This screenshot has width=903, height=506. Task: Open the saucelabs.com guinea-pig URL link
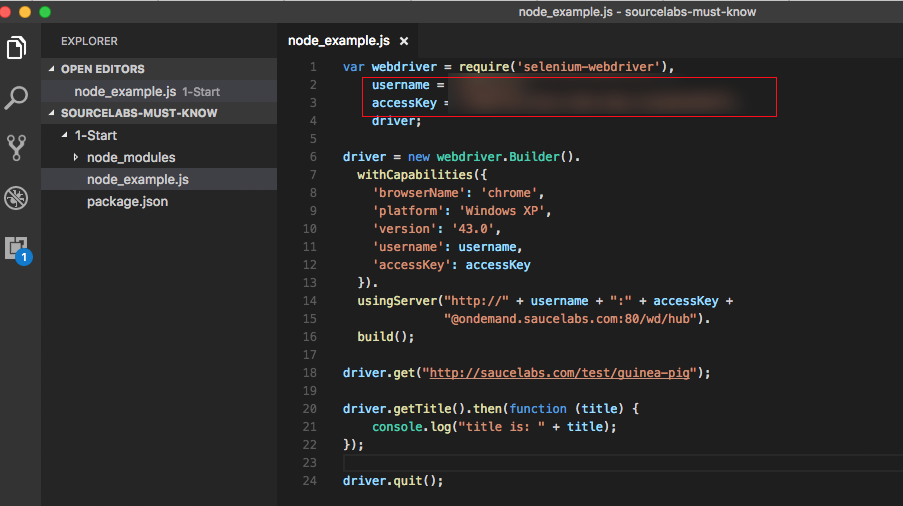point(559,372)
